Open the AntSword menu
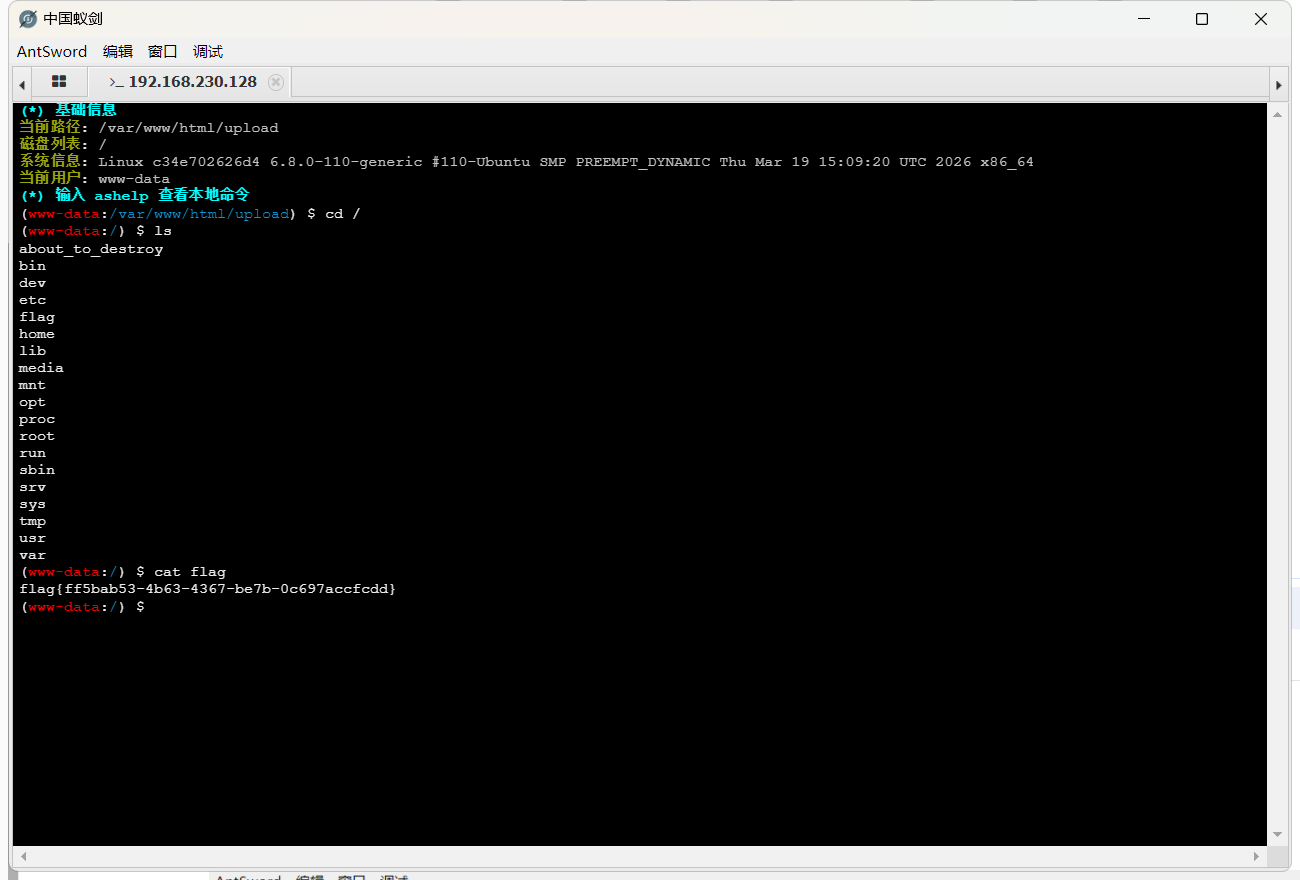The width and height of the screenshot is (1300, 880). point(52,51)
